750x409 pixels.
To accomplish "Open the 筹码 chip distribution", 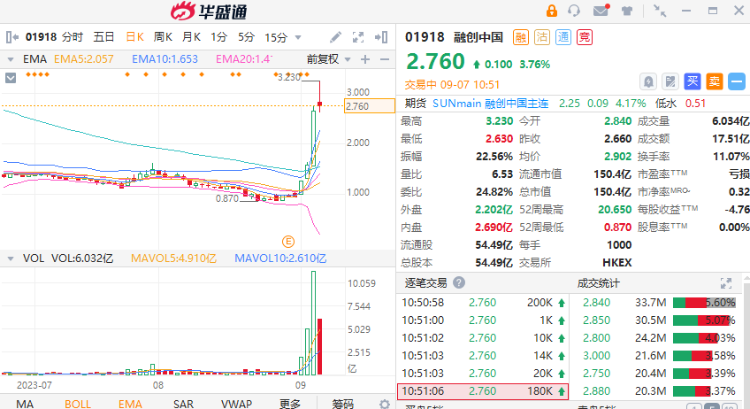I will point(342,404).
